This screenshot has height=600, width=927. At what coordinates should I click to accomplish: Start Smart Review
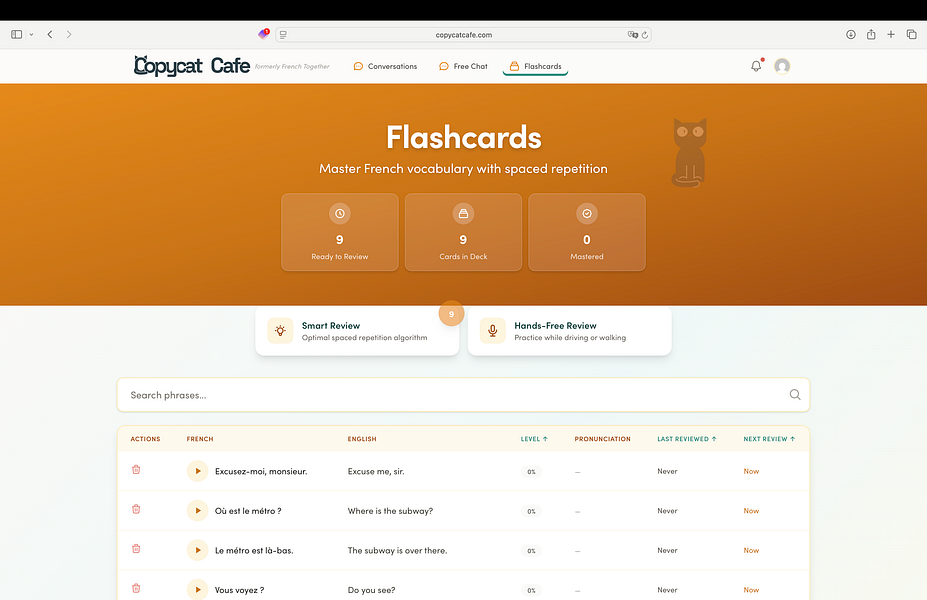point(357,331)
